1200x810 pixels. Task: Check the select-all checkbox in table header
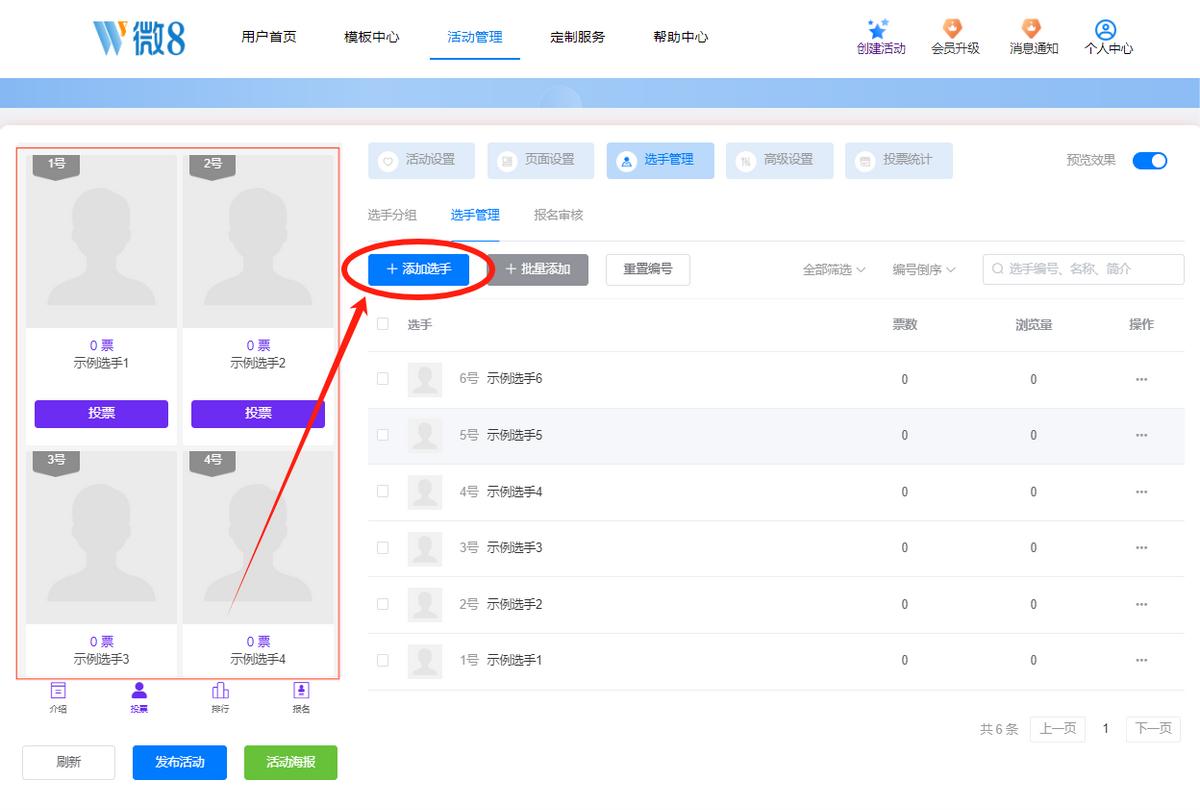click(x=382, y=324)
